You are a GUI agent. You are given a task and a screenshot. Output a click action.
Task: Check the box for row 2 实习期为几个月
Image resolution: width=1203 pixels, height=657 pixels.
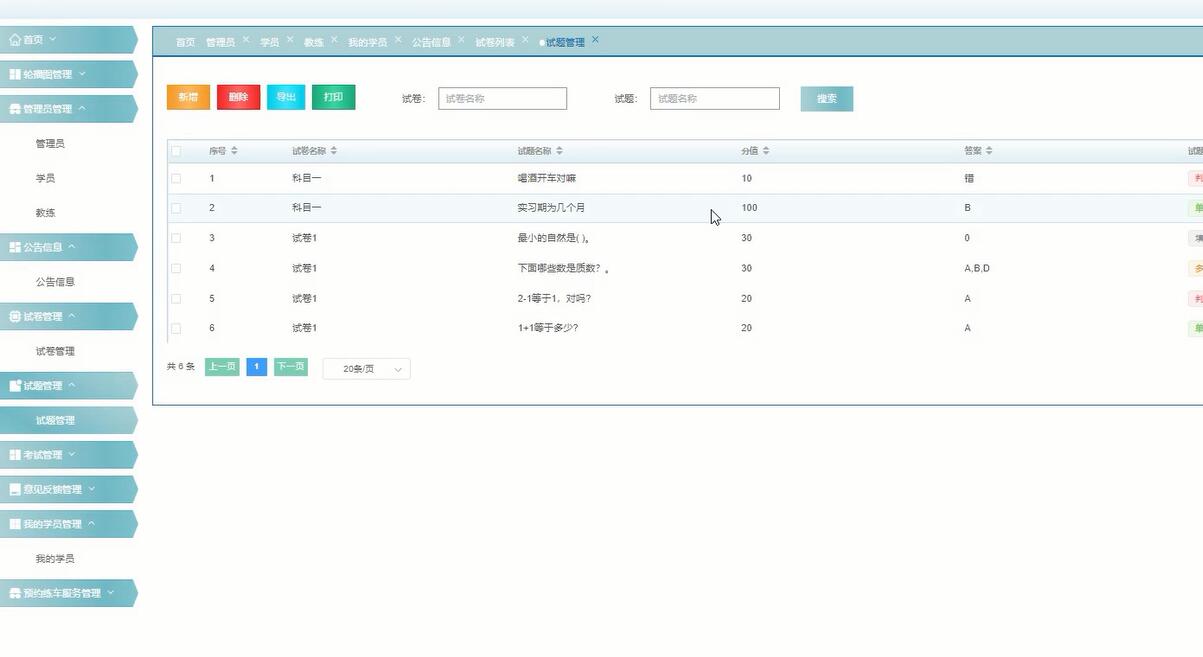pyautogui.click(x=176, y=208)
